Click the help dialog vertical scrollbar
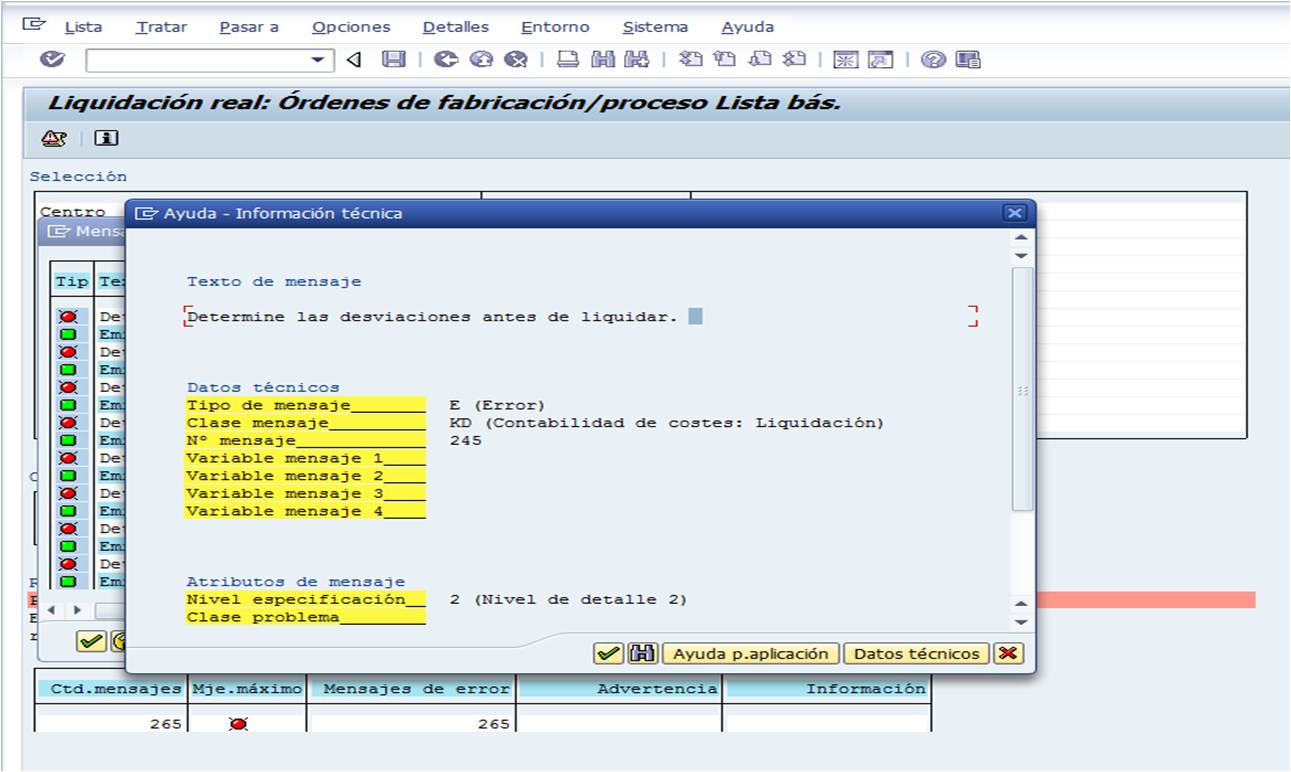The width and height of the screenshot is (1291, 772). click(1021, 390)
